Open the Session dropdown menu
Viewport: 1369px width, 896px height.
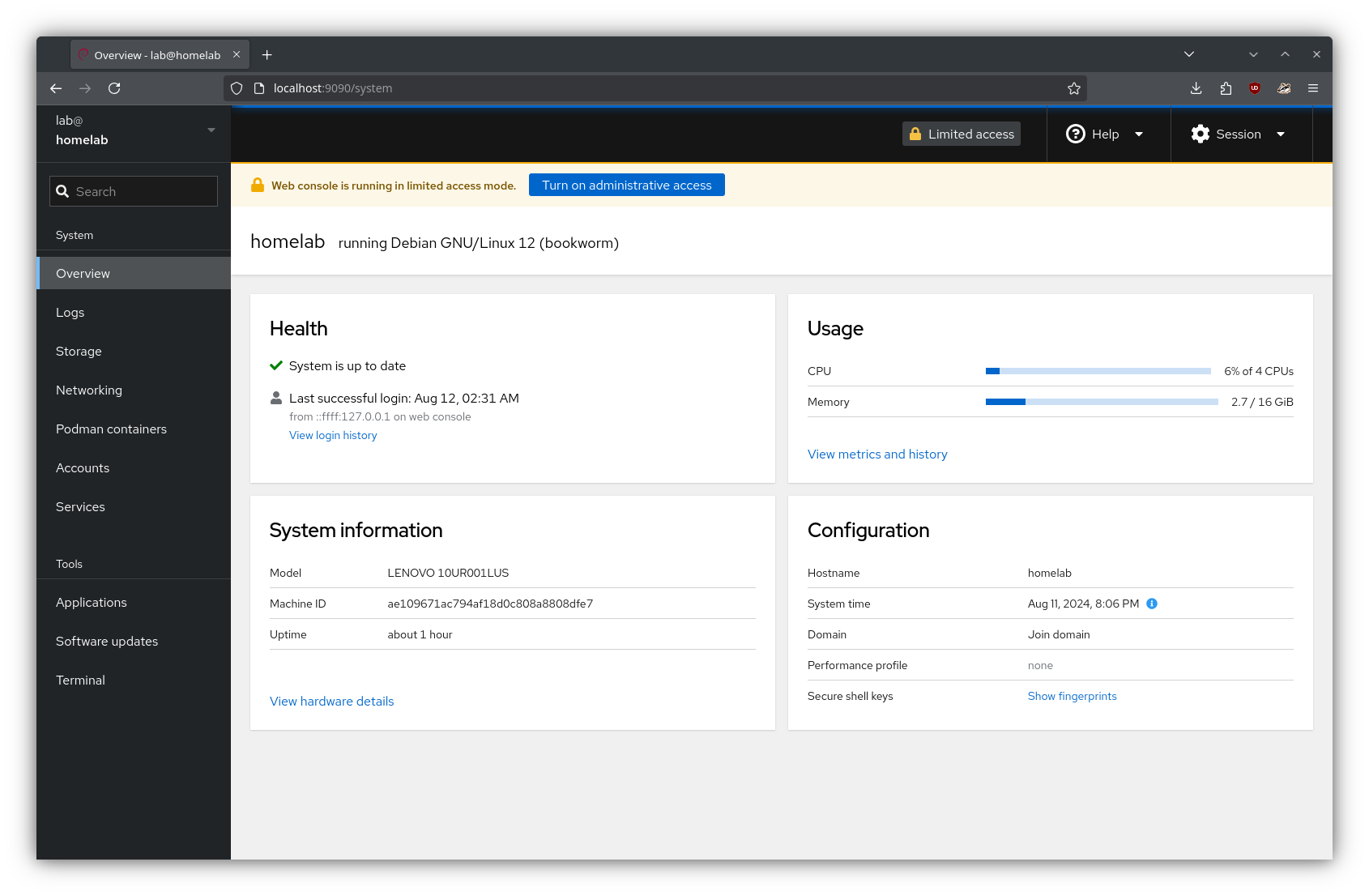point(1238,134)
